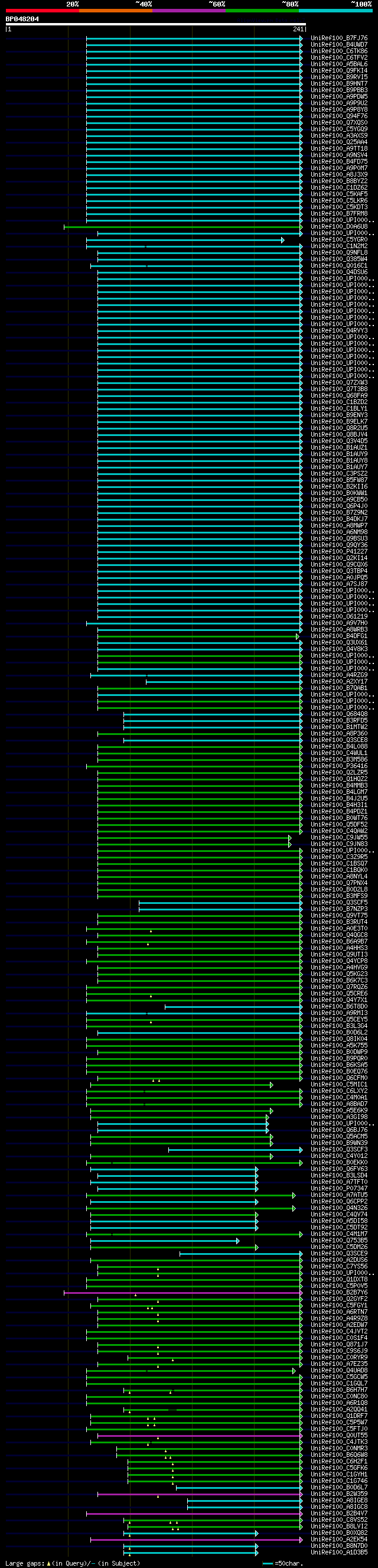This screenshot has height=1568, width=378.
Task: Select hit label UniRef100_Q016C1
Action: point(339,265)
